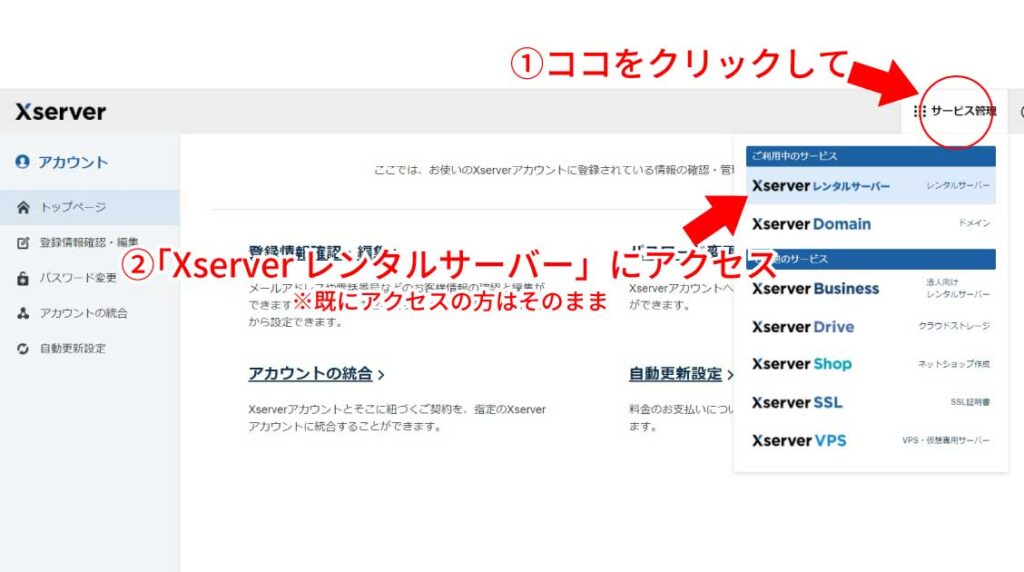Viewport: 1024px width, 572px height.
Task: Click the ドメイン label beside Xserver Domain
Action: point(974,223)
